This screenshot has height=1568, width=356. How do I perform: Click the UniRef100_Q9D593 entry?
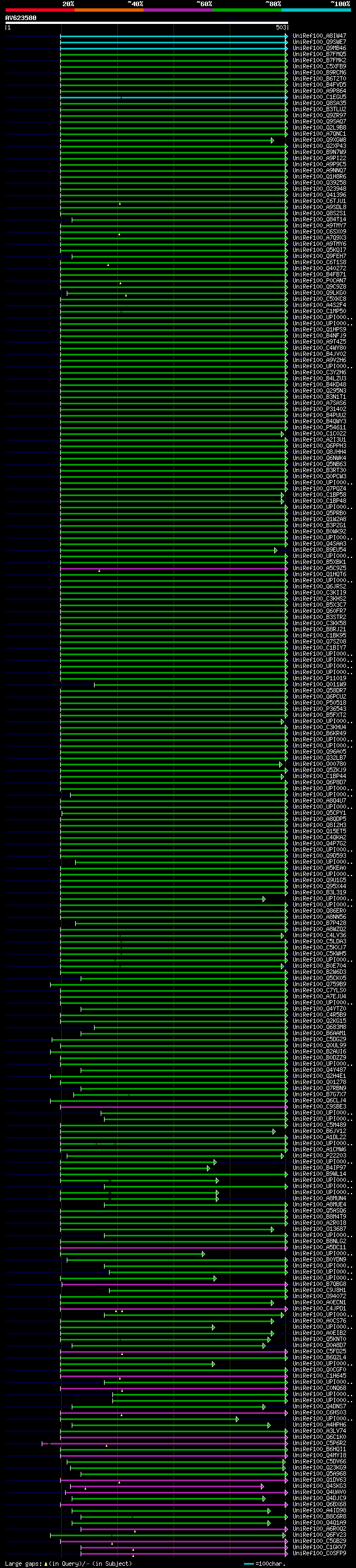point(319,856)
